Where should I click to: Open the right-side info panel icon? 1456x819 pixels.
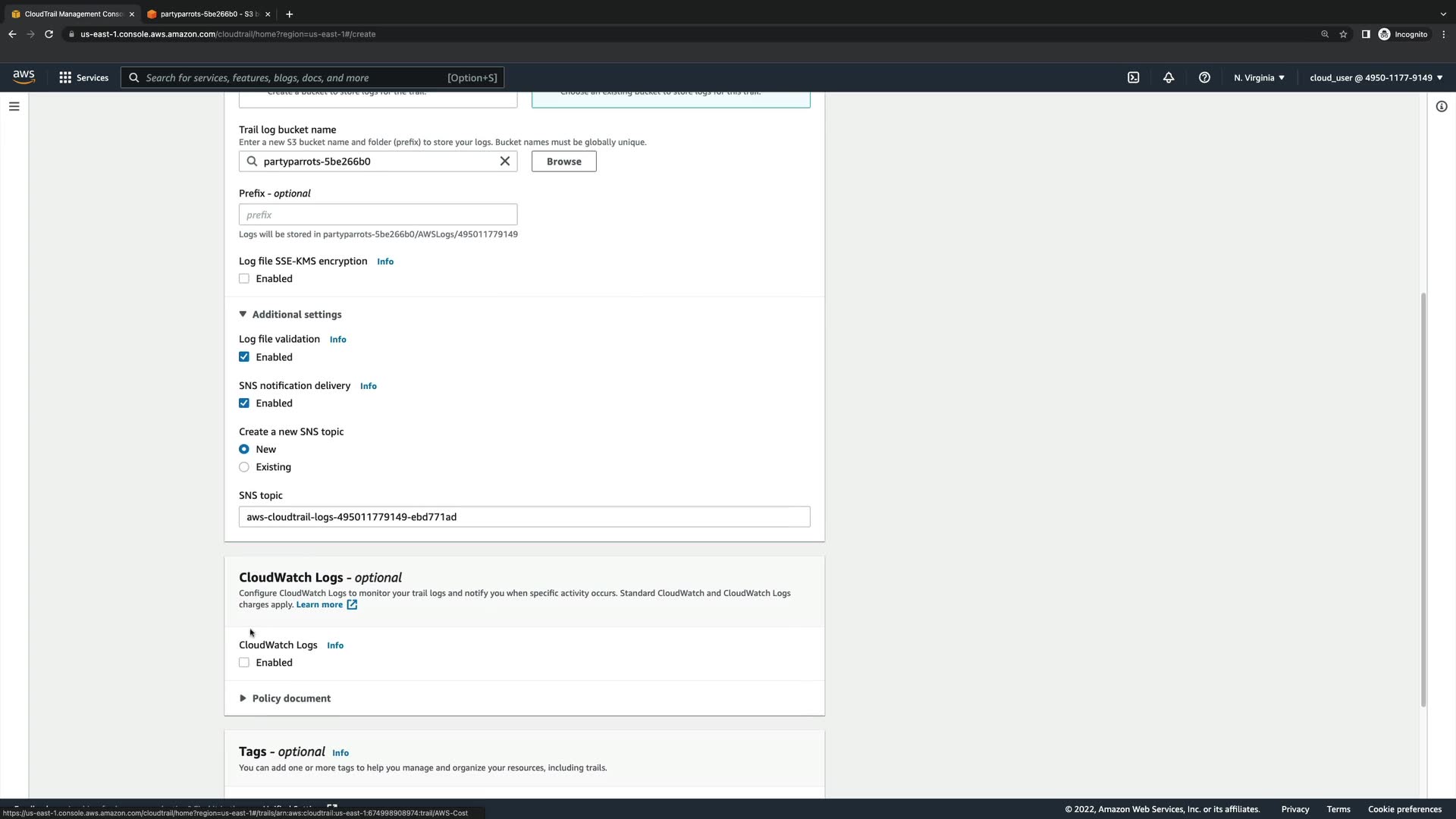[x=1442, y=106]
